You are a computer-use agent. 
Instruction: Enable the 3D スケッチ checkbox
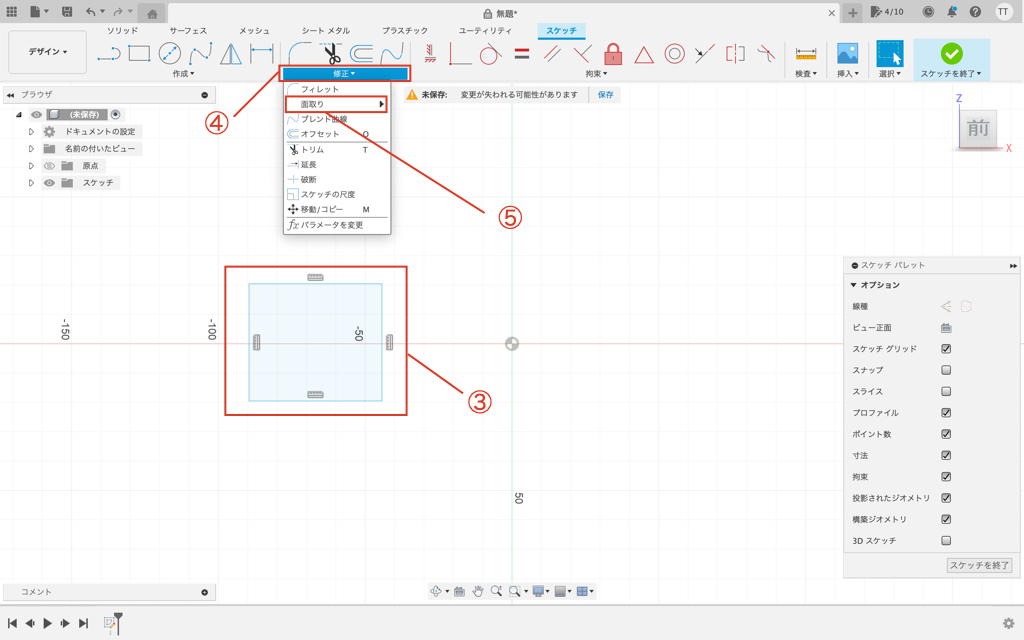coord(946,540)
